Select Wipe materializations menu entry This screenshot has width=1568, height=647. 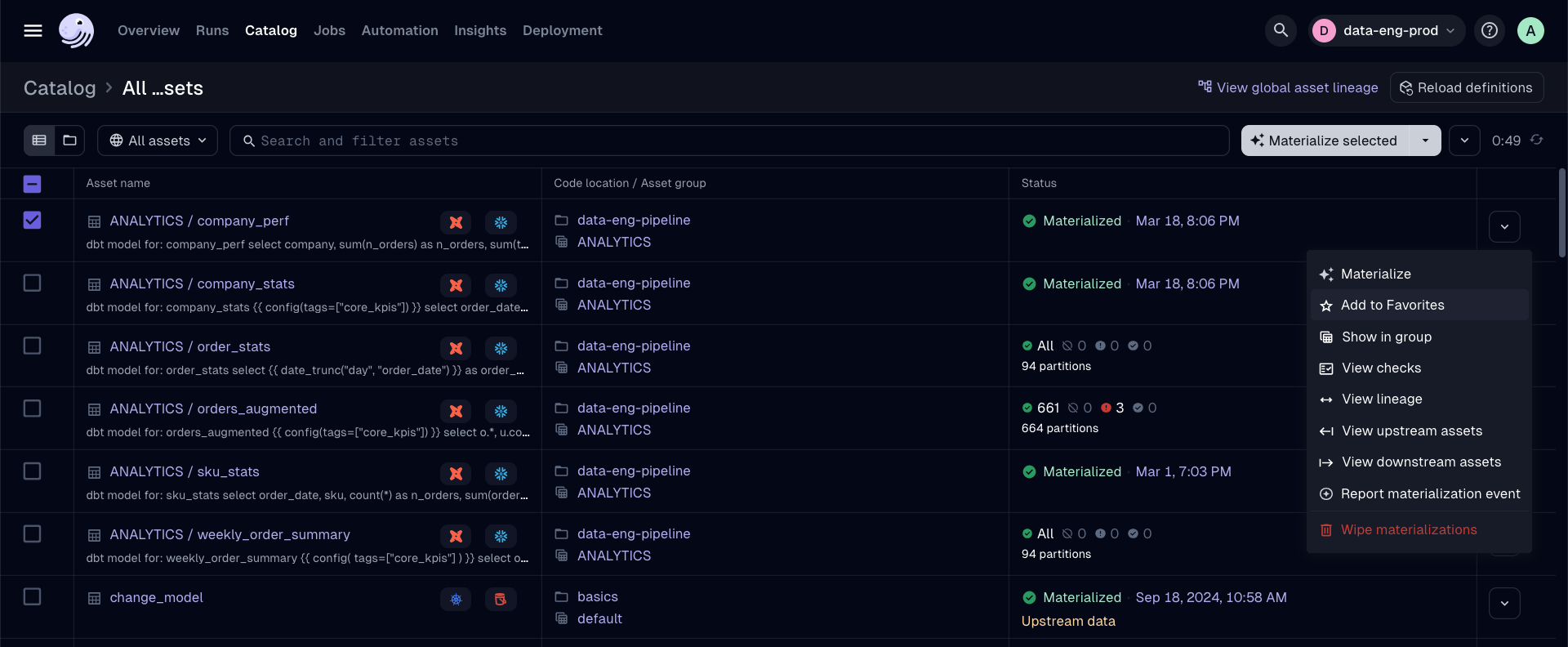tap(1419, 529)
